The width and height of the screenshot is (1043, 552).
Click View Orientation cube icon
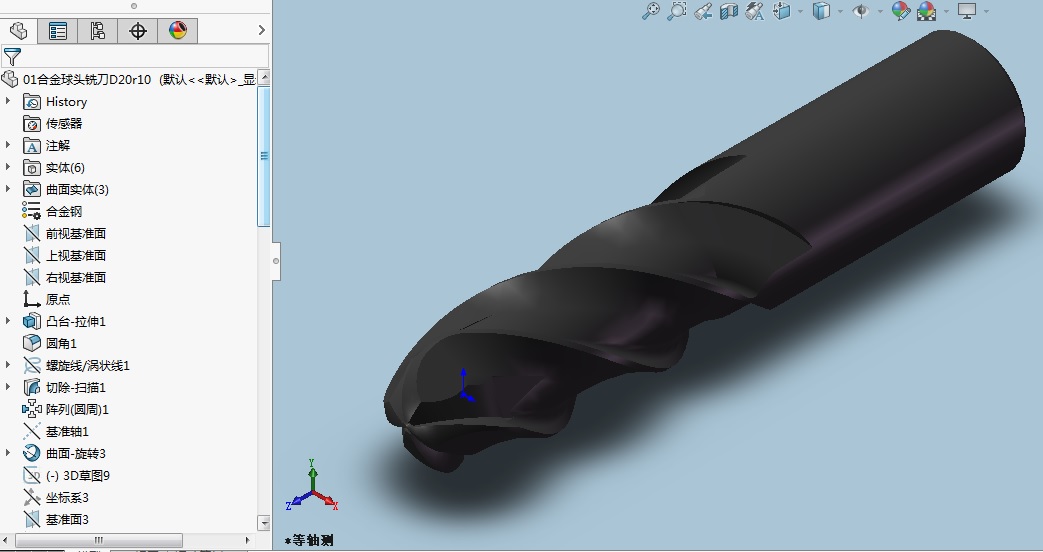tap(782, 11)
